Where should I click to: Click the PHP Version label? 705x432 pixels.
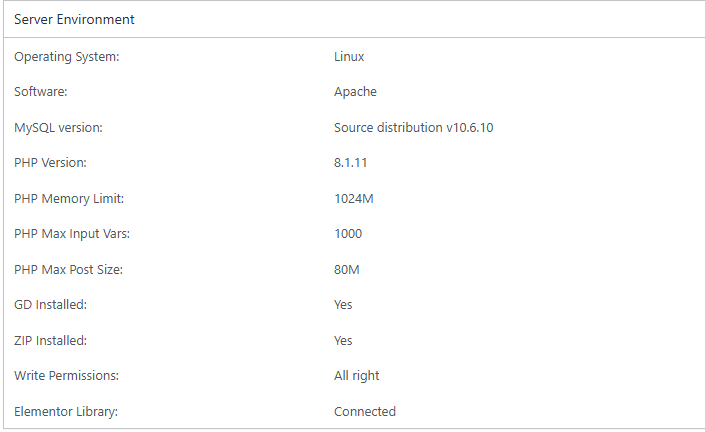(x=50, y=163)
